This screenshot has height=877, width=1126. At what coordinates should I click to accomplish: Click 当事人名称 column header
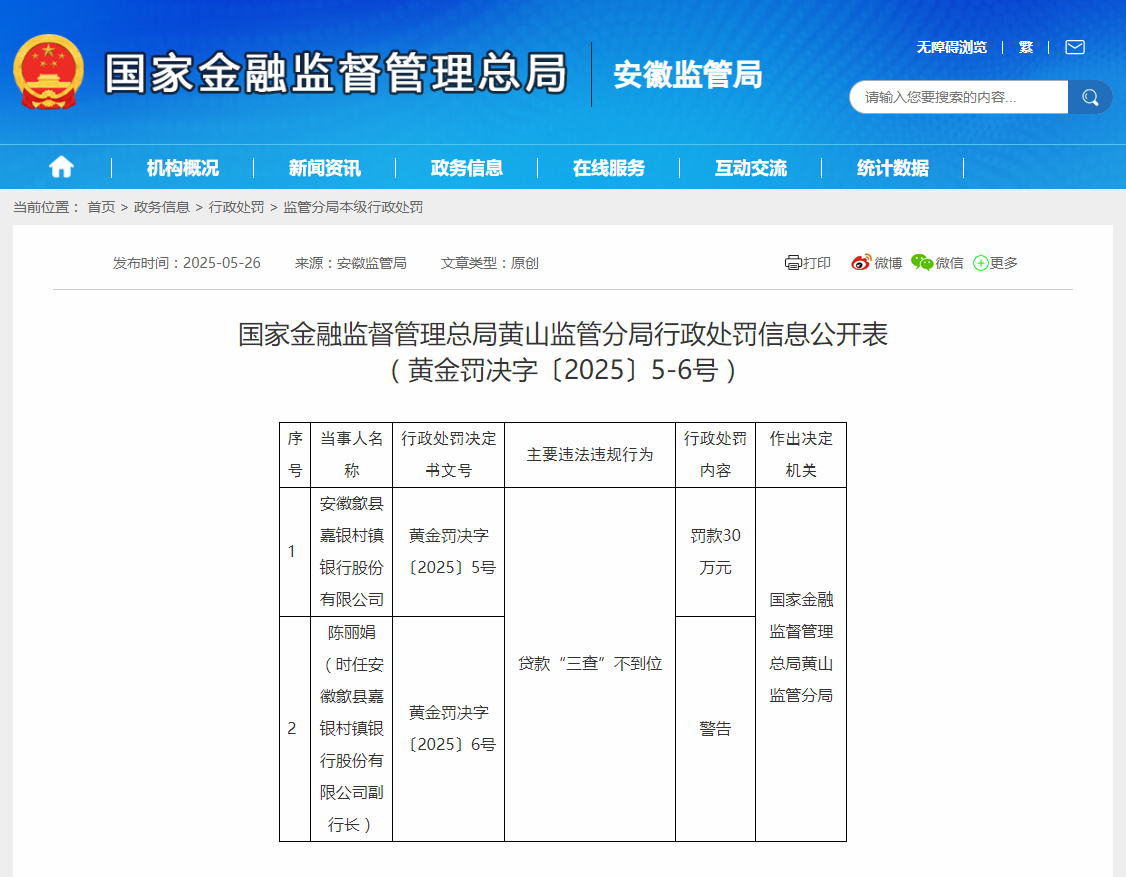(x=352, y=455)
